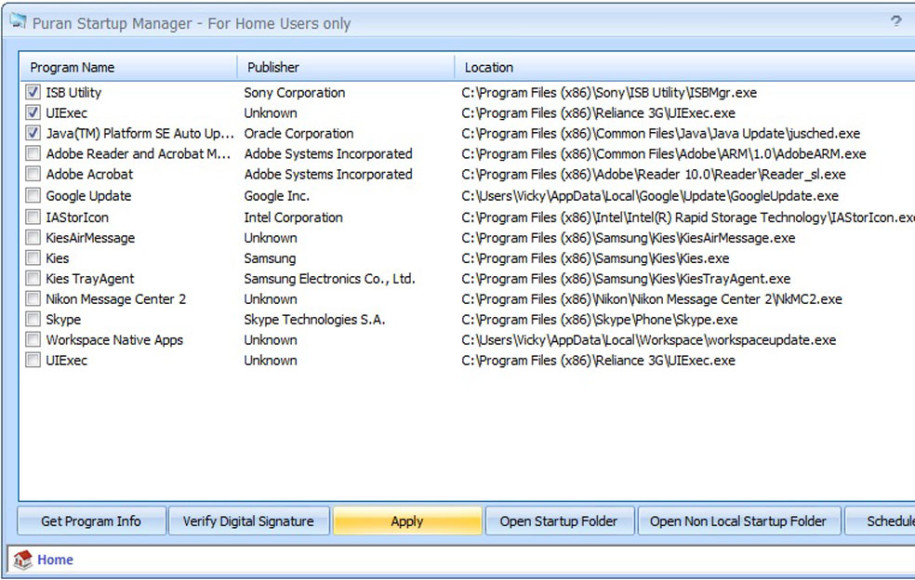This screenshot has height=580, width=915.
Task: Select the NkMC2.exe location path
Action: [652, 299]
